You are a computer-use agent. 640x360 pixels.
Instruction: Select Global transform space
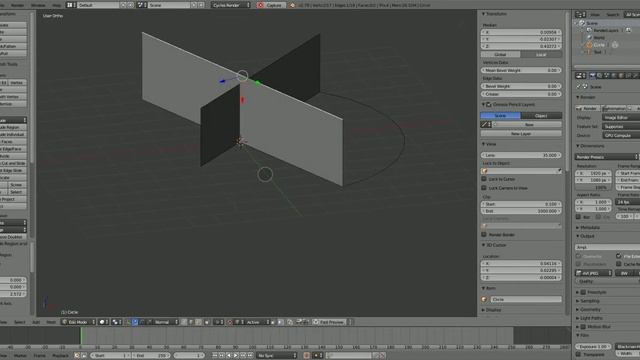tap(500, 54)
